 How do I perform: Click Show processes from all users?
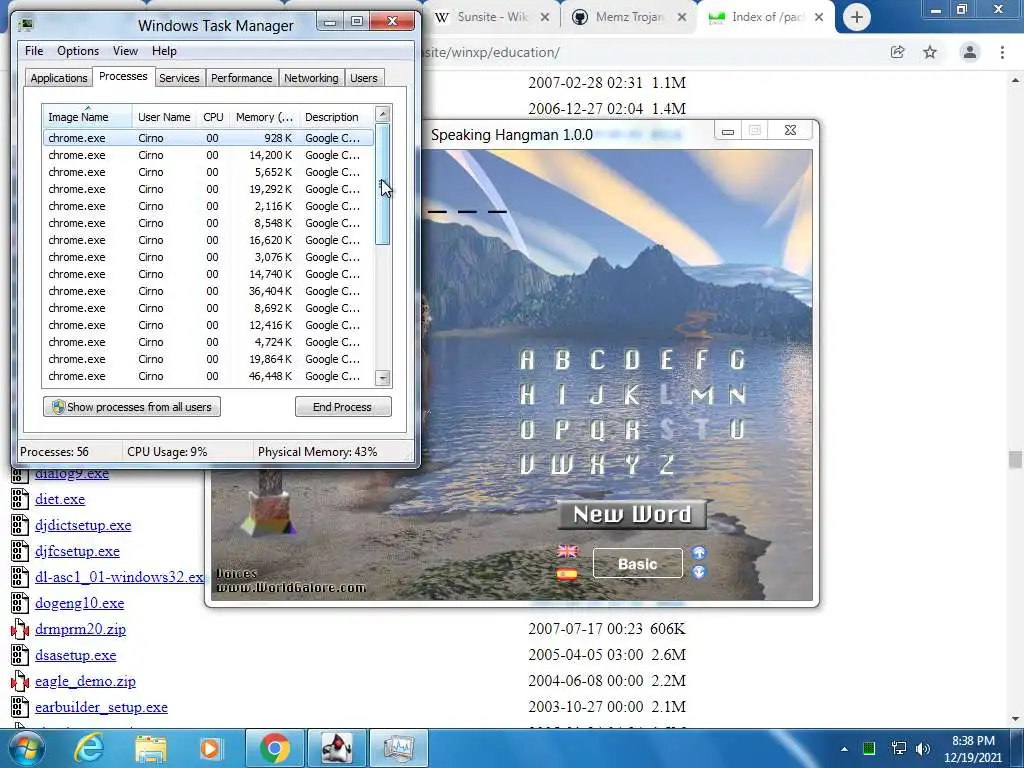point(132,407)
